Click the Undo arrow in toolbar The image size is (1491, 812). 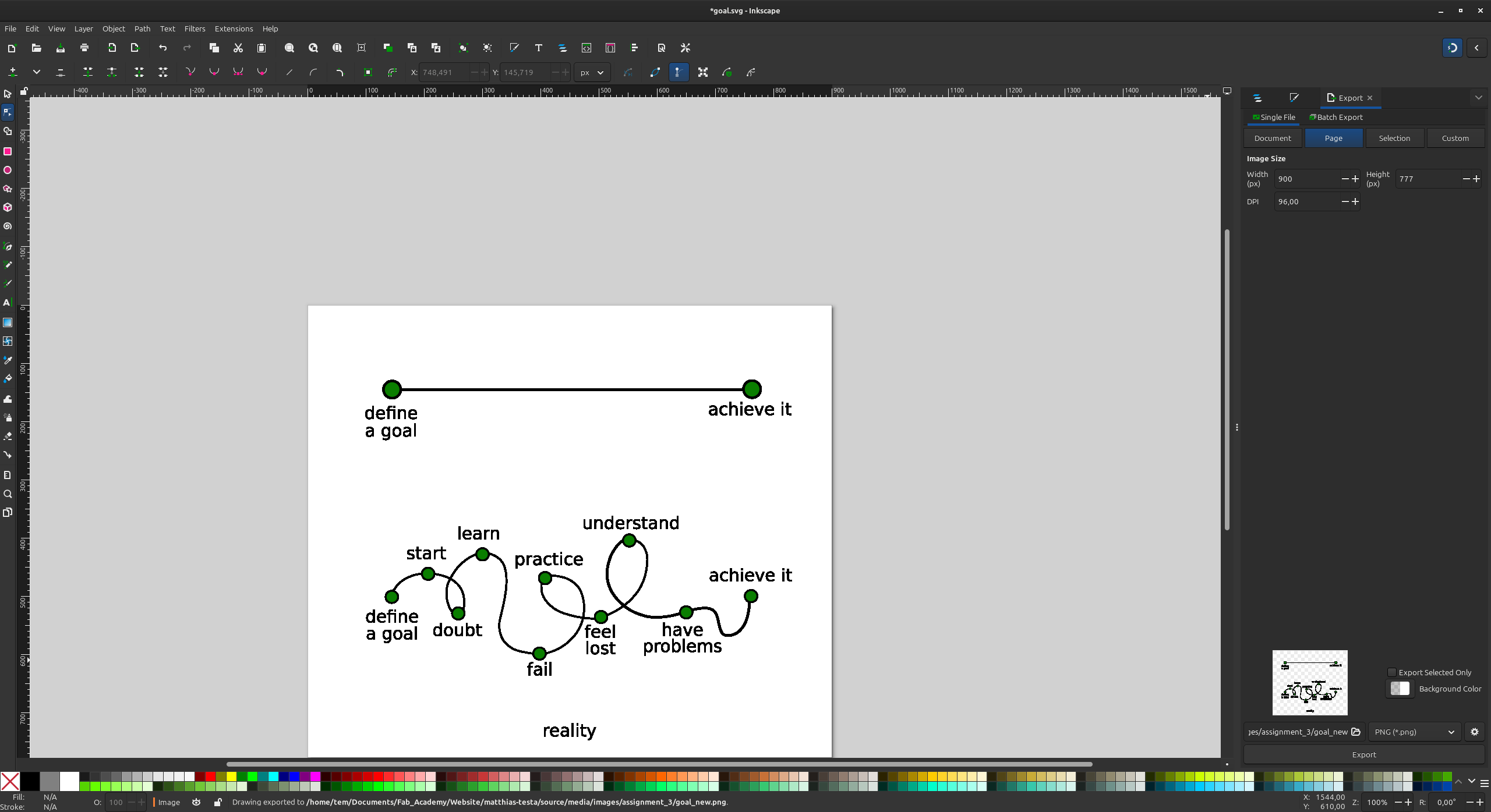pyautogui.click(x=163, y=48)
